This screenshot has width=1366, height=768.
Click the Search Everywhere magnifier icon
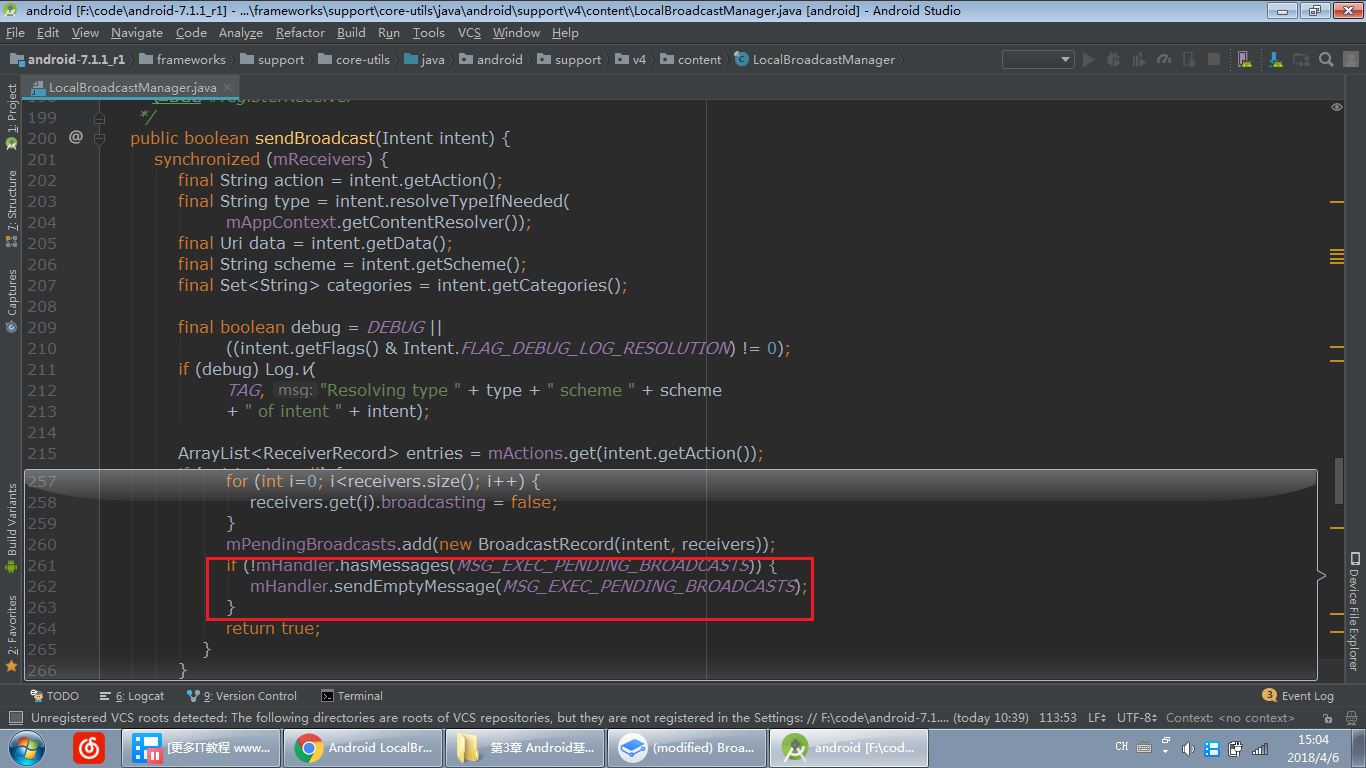click(1326, 60)
